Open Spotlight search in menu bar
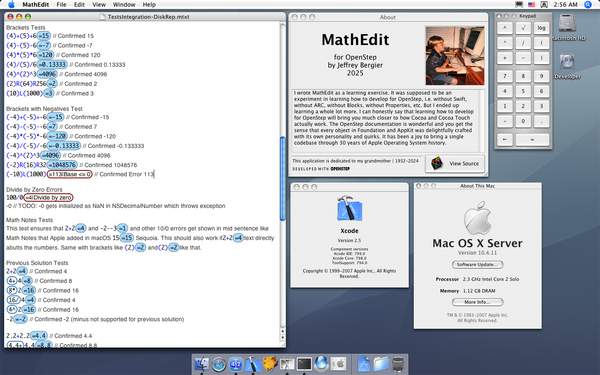The image size is (600, 375). [x=588, y=5]
